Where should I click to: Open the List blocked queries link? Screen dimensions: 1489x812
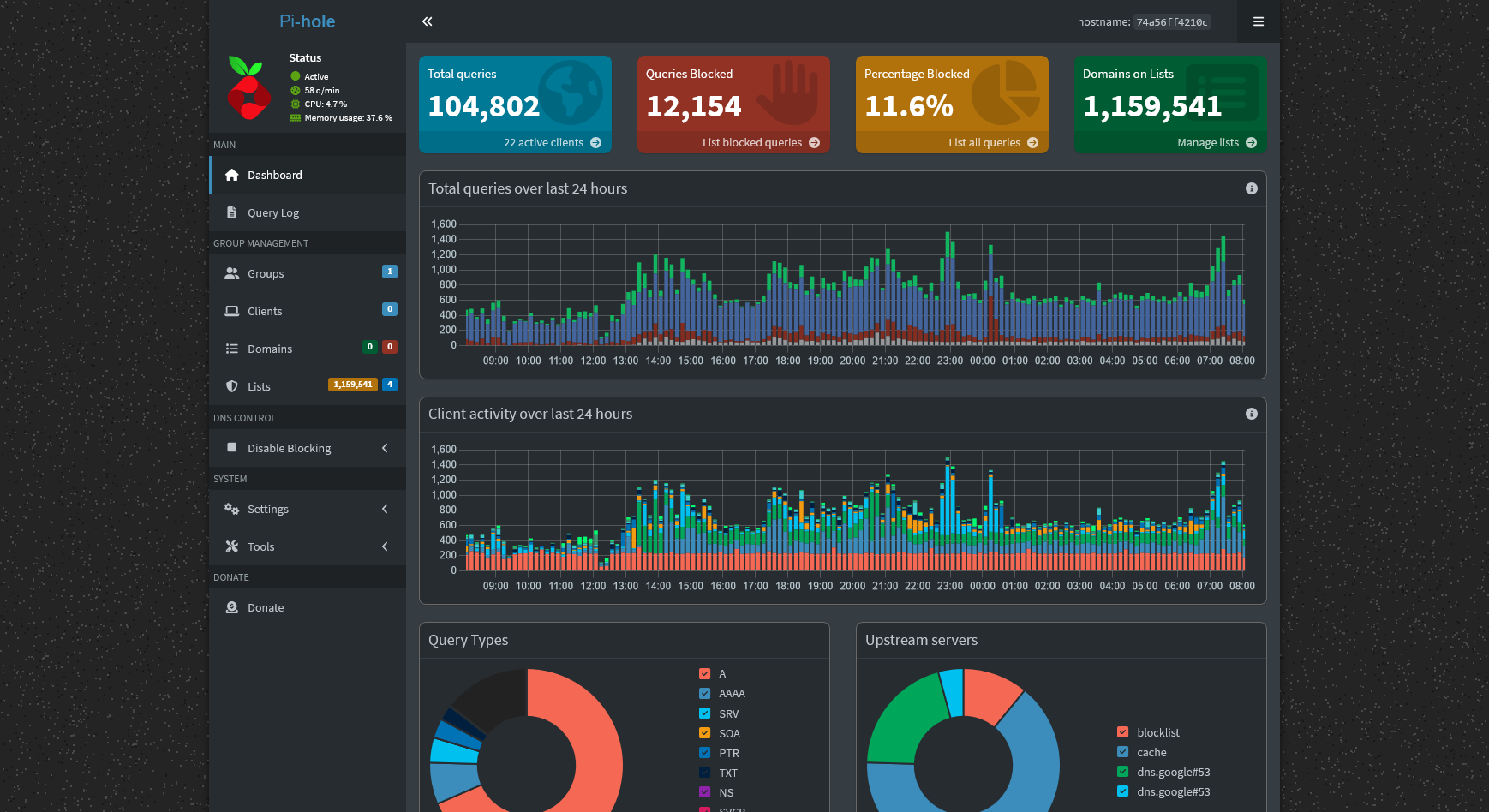(761, 143)
